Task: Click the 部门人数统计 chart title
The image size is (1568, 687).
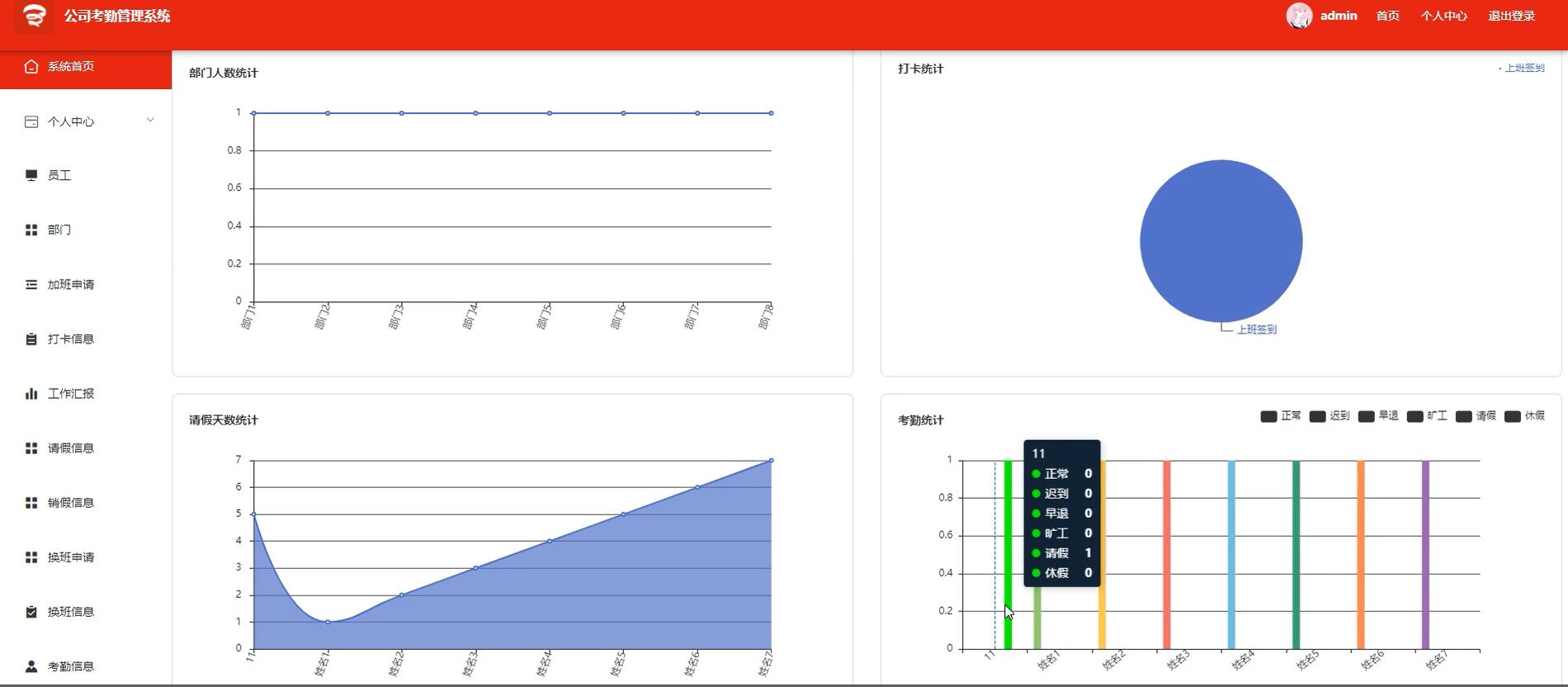Action: coord(223,73)
